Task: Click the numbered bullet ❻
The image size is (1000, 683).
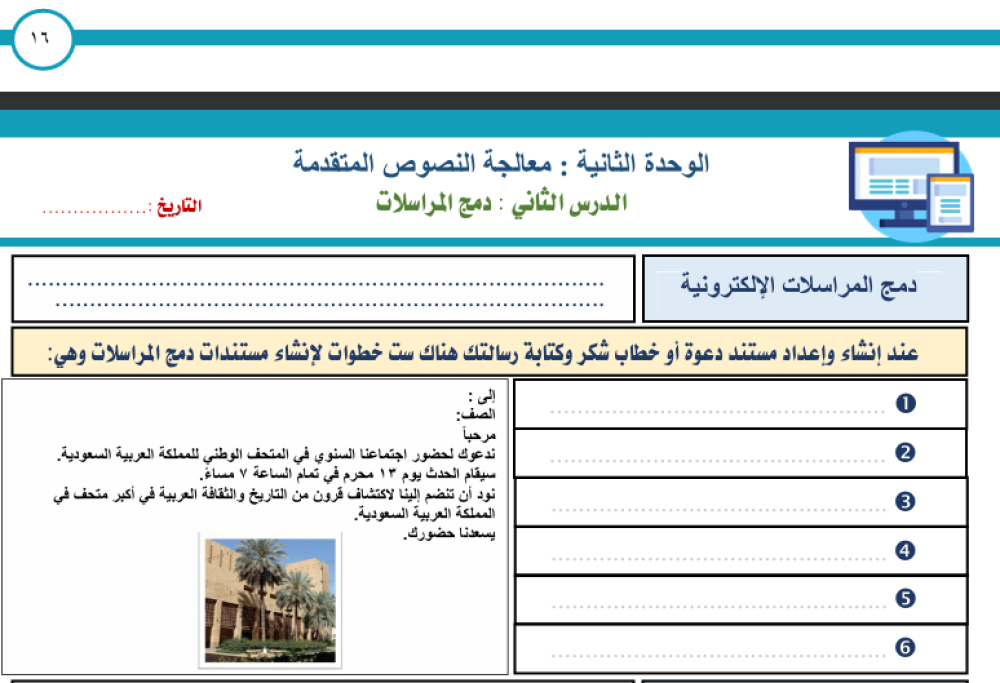Action: tap(906, 647)
